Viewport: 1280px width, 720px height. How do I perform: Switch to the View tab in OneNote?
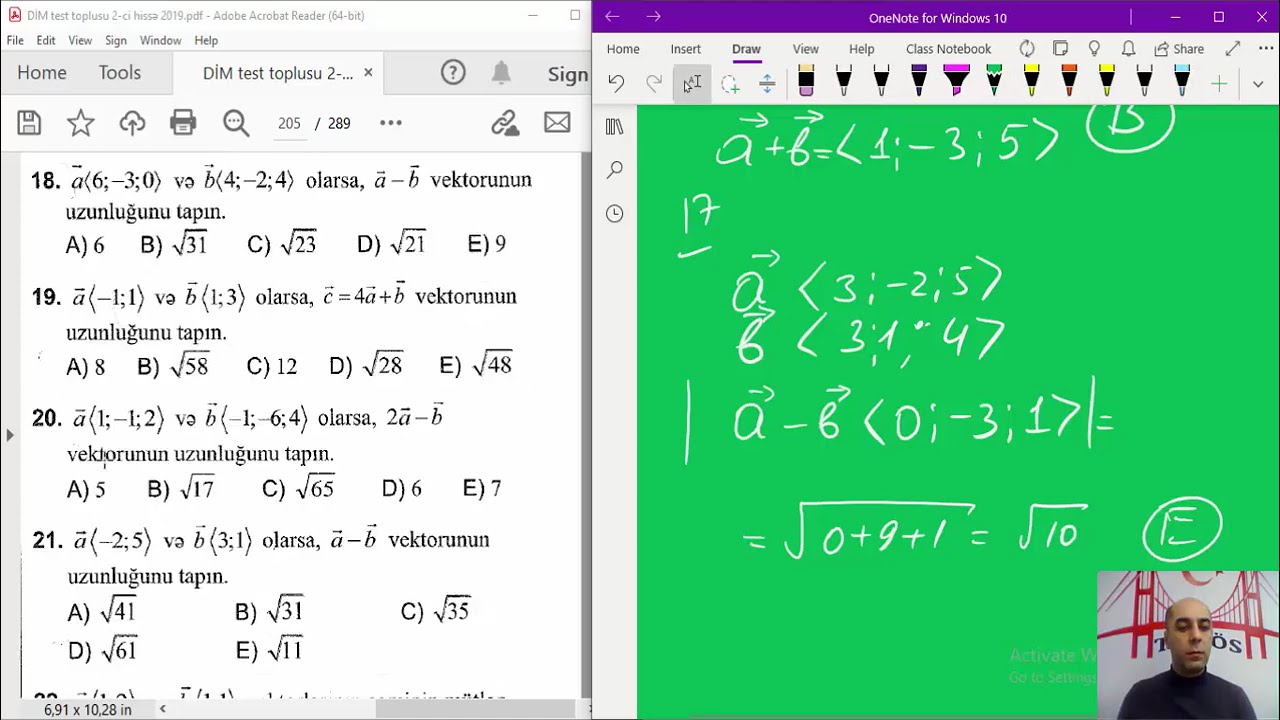805,49
